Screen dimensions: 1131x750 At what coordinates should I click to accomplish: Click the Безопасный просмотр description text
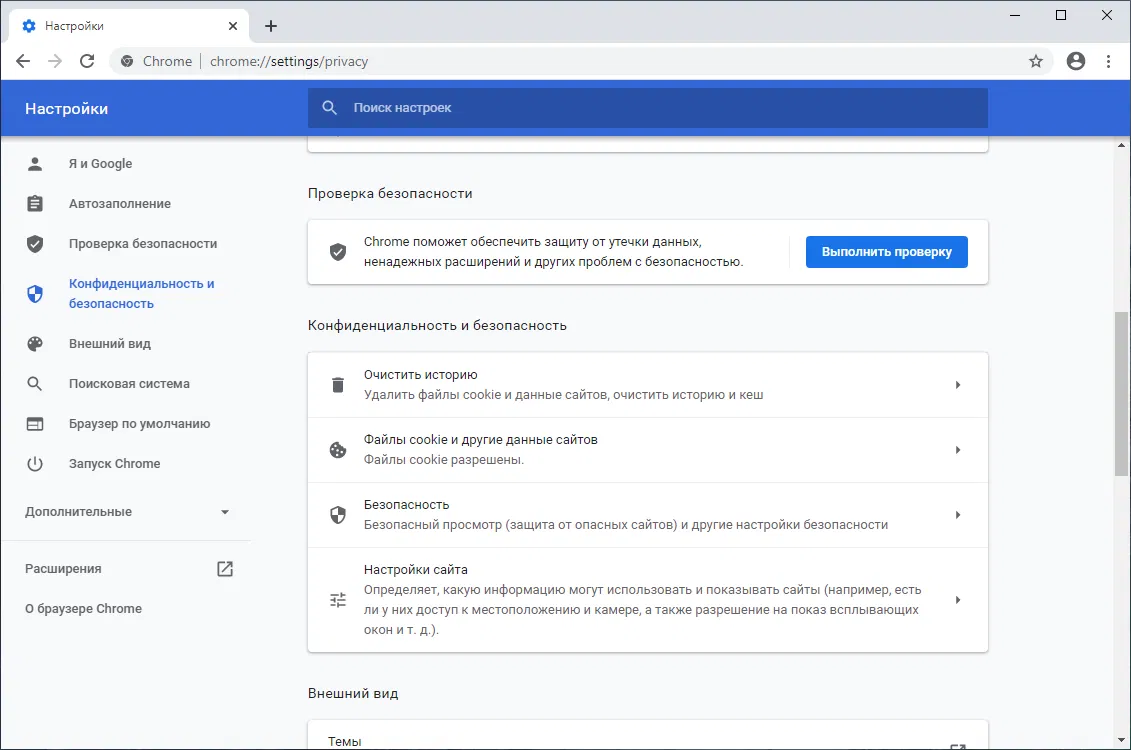[x=625, y=525]
